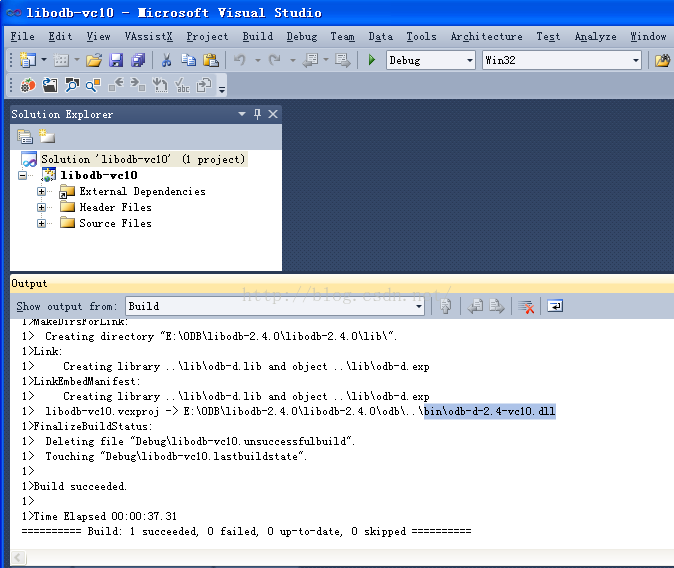Click the VA open file in solution icon
The height and width of the screenshot is (568, 674).
click(50, 85)
